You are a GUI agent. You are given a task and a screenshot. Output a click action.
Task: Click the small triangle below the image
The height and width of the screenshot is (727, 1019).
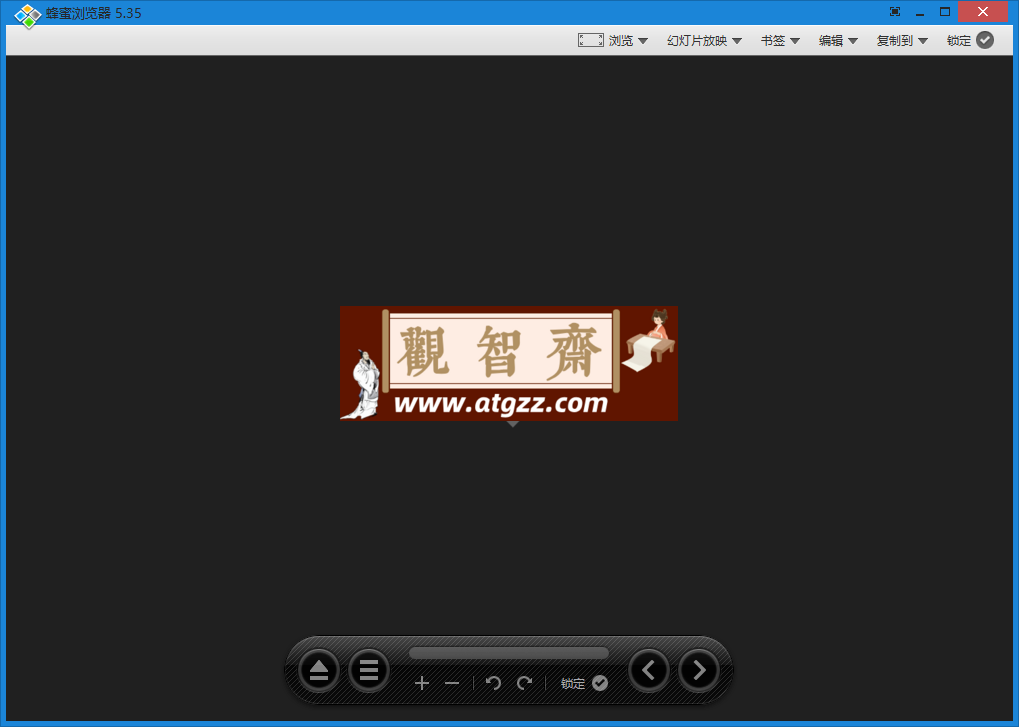click(x=513, y=424)
